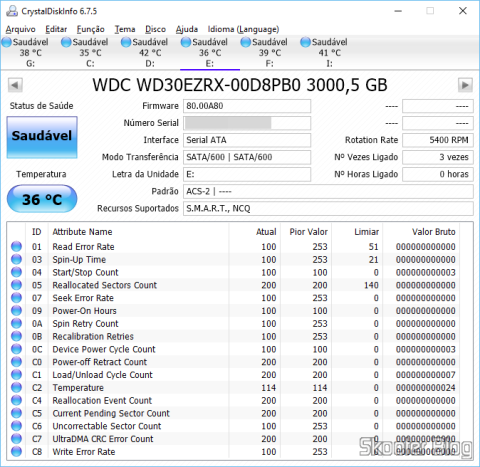Click the Atual column header

pyautogui.click(x=255, y=232)
